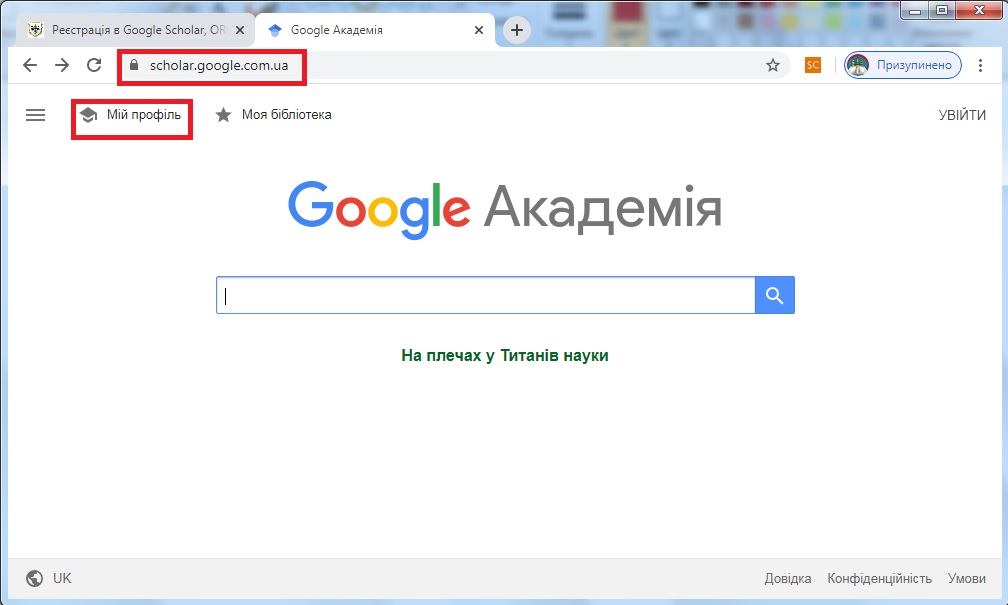Click the star icon beside Моя бібліотека
Image resolution: width=1008 pixels, height=605 pixels.
point(223,115)
